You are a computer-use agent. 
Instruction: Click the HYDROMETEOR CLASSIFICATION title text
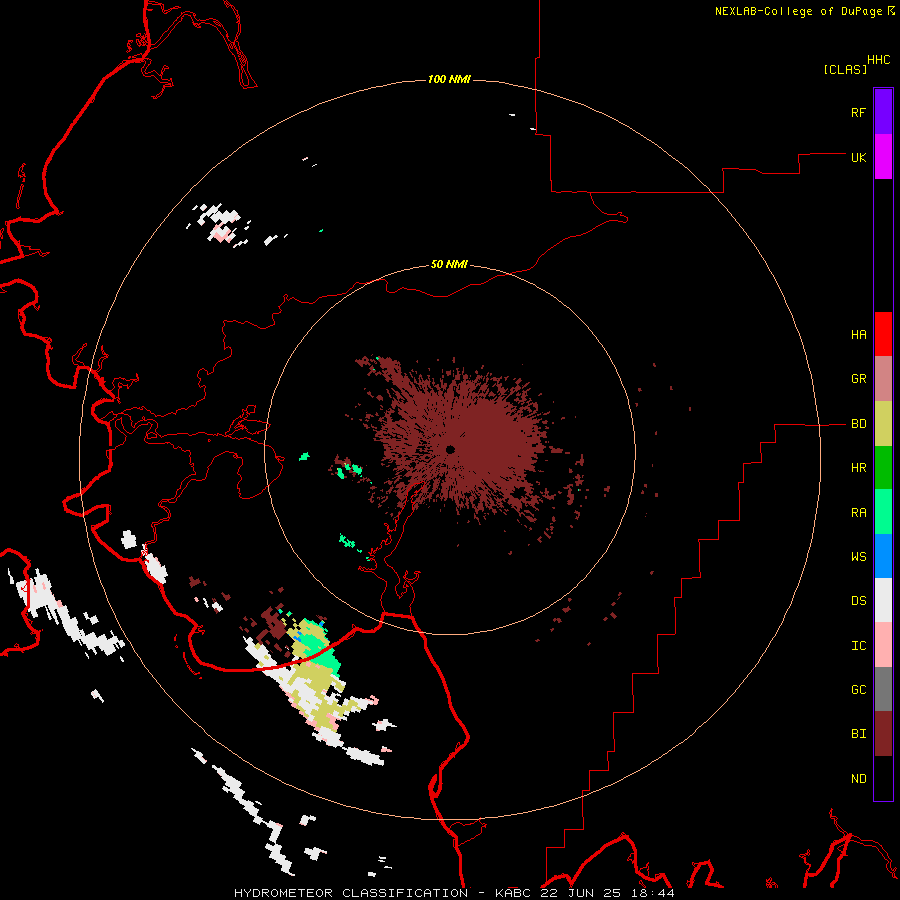[350, 893]
